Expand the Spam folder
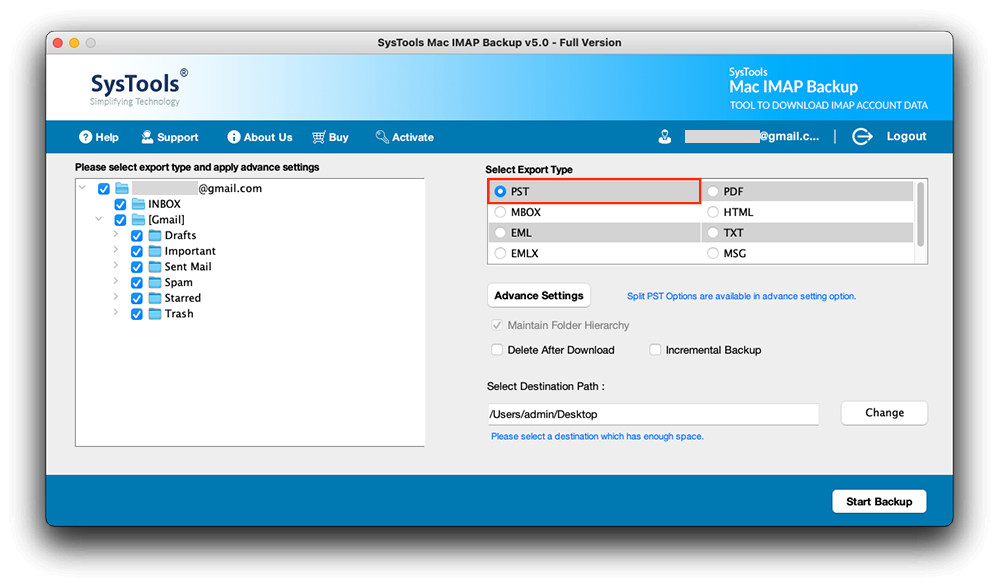This screenshot has width=999, height=587. (115, 281)
